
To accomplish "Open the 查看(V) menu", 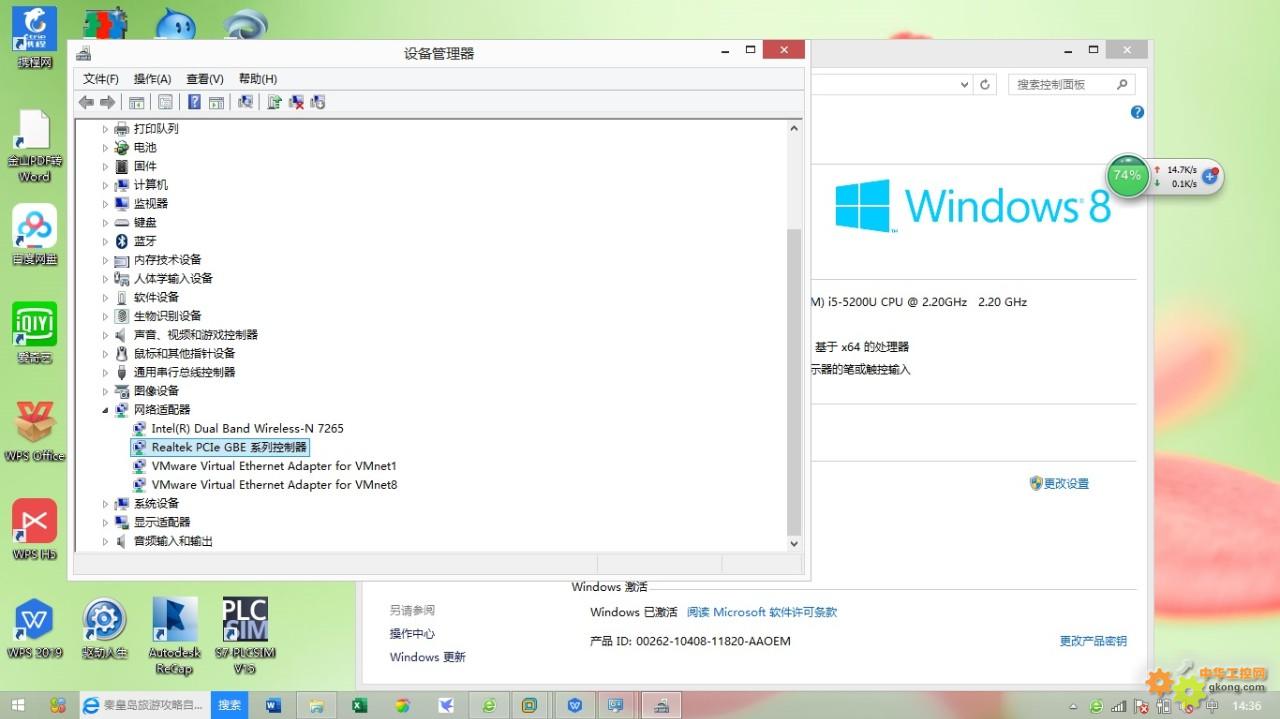I will click(204, 79).
